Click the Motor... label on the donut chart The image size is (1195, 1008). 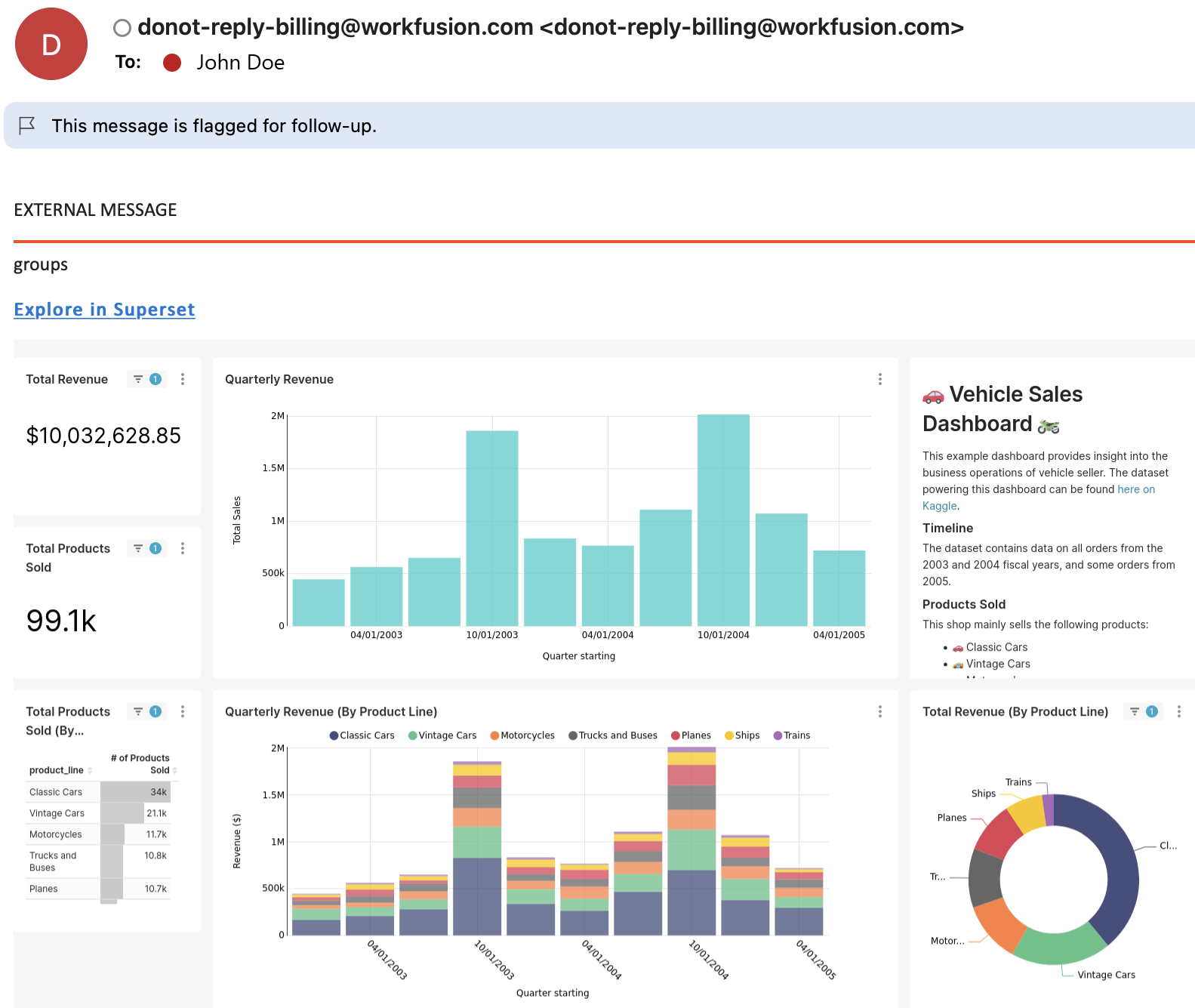coord(947,941)
